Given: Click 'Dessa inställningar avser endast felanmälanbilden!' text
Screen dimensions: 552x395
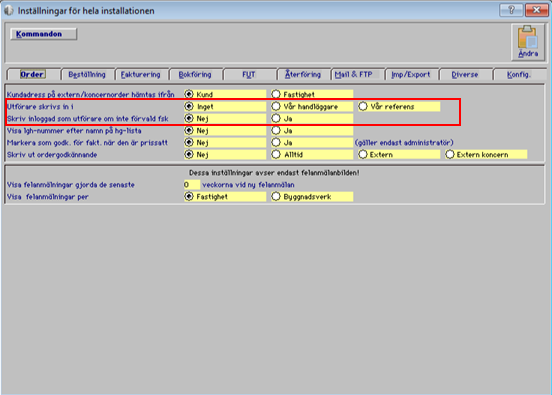Looking at the screenshot, I should pyautogui.click(x=274, y=173).
